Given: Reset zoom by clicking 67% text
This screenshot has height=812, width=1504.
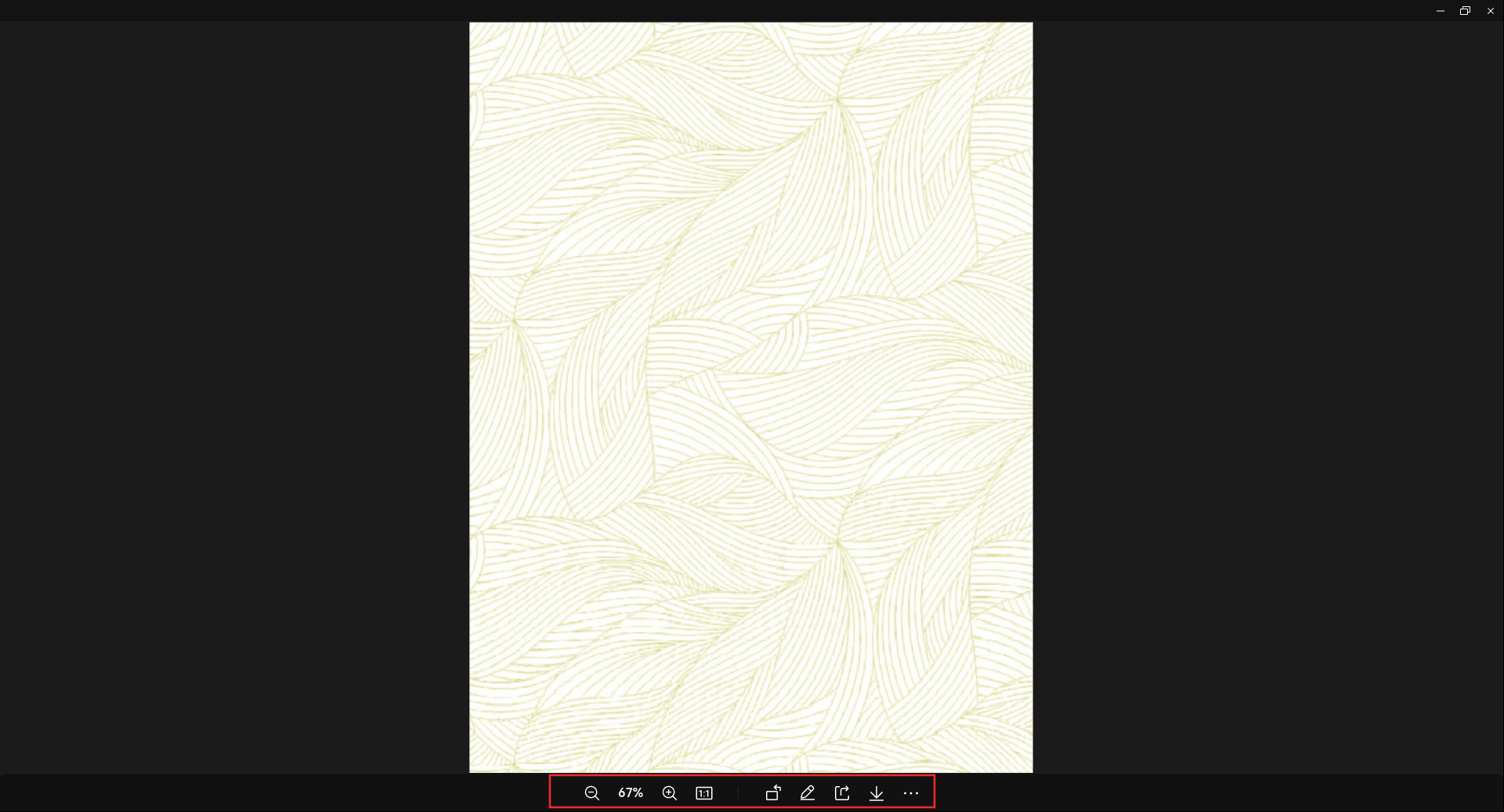Looking at the screenshot, I should tap(631, 793).
